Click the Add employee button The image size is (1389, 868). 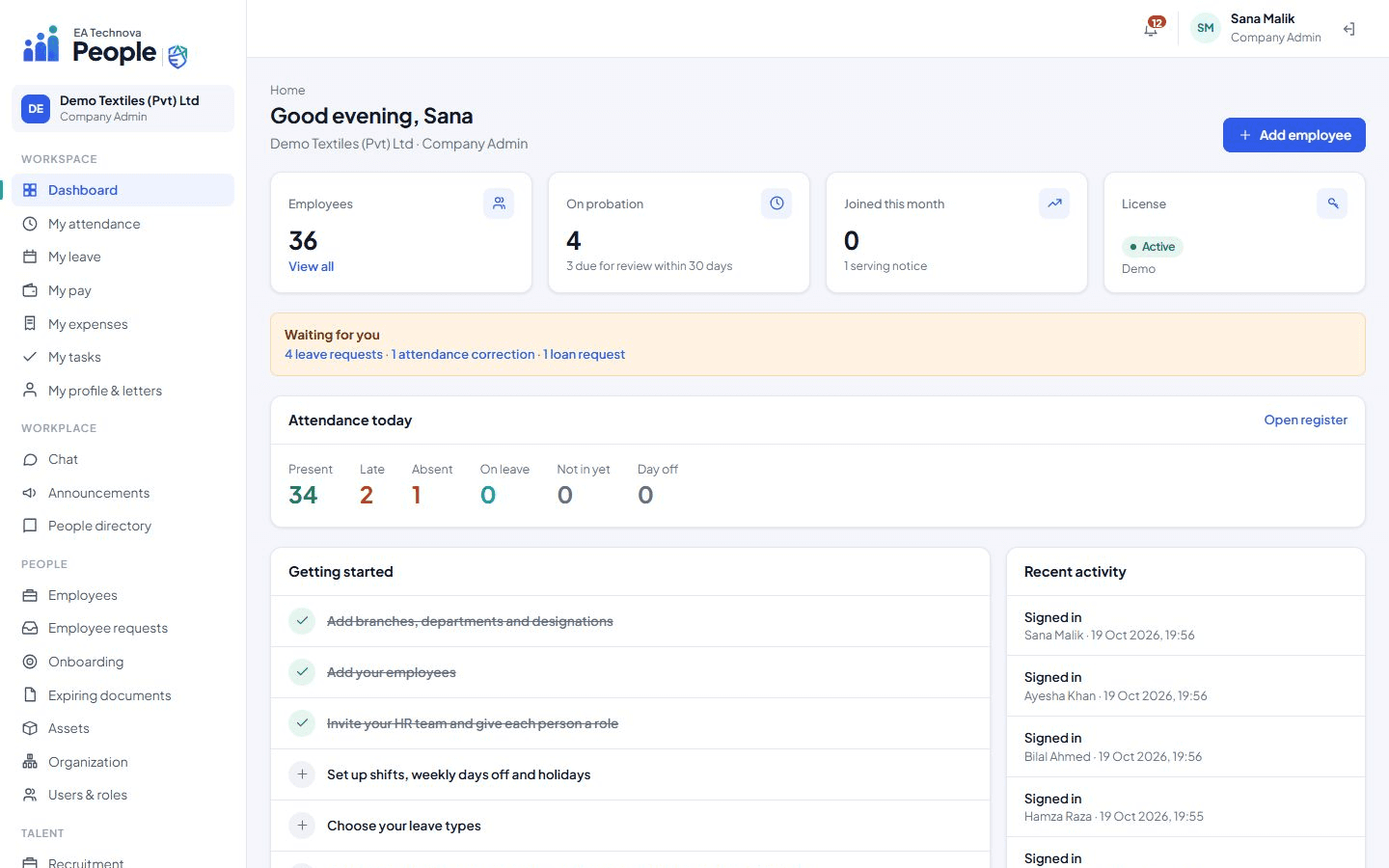tap(1294, 135)
